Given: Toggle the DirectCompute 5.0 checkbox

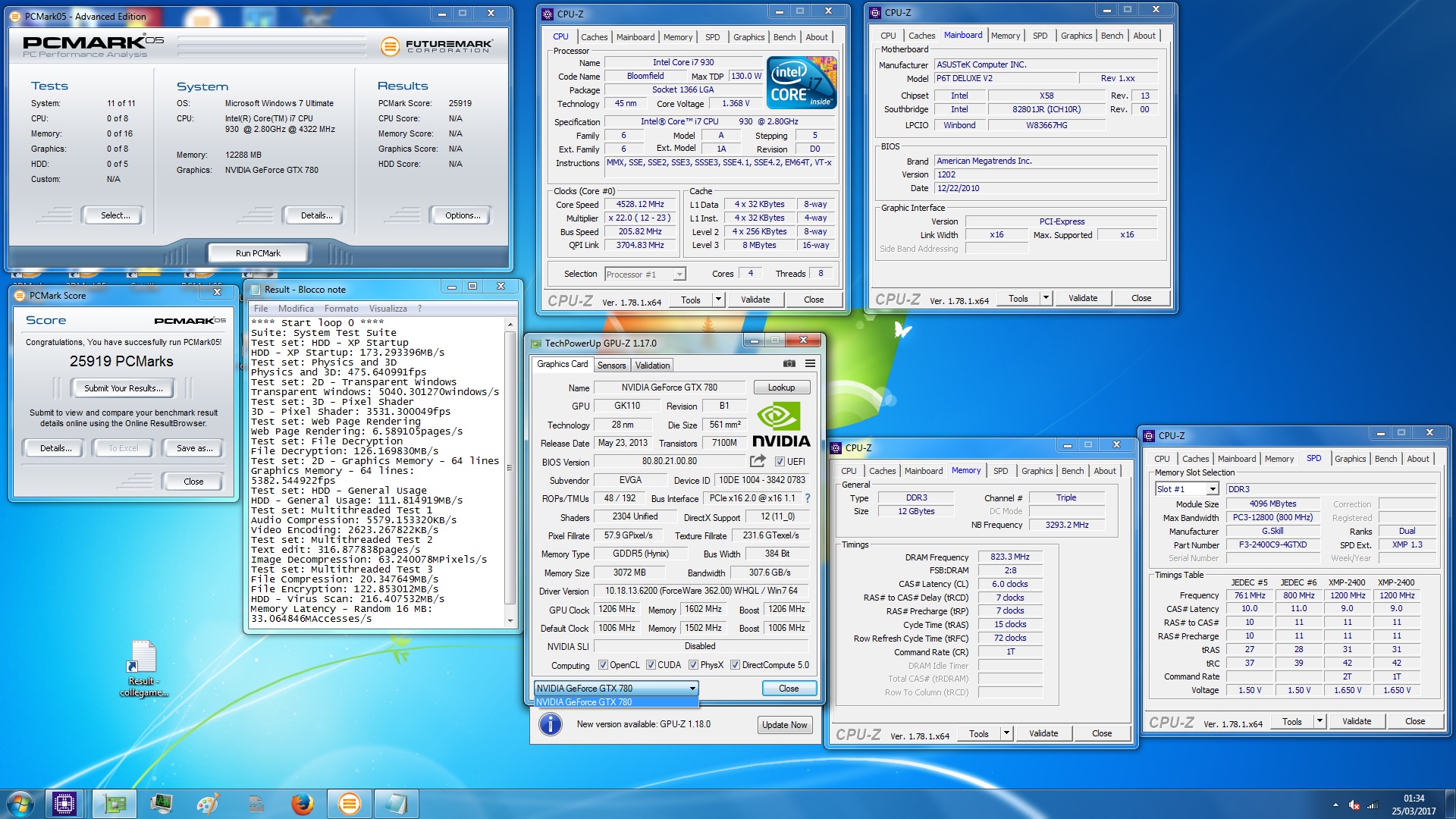Looking at the screenshot, I should pyautogui.click(x=735, y=665).
